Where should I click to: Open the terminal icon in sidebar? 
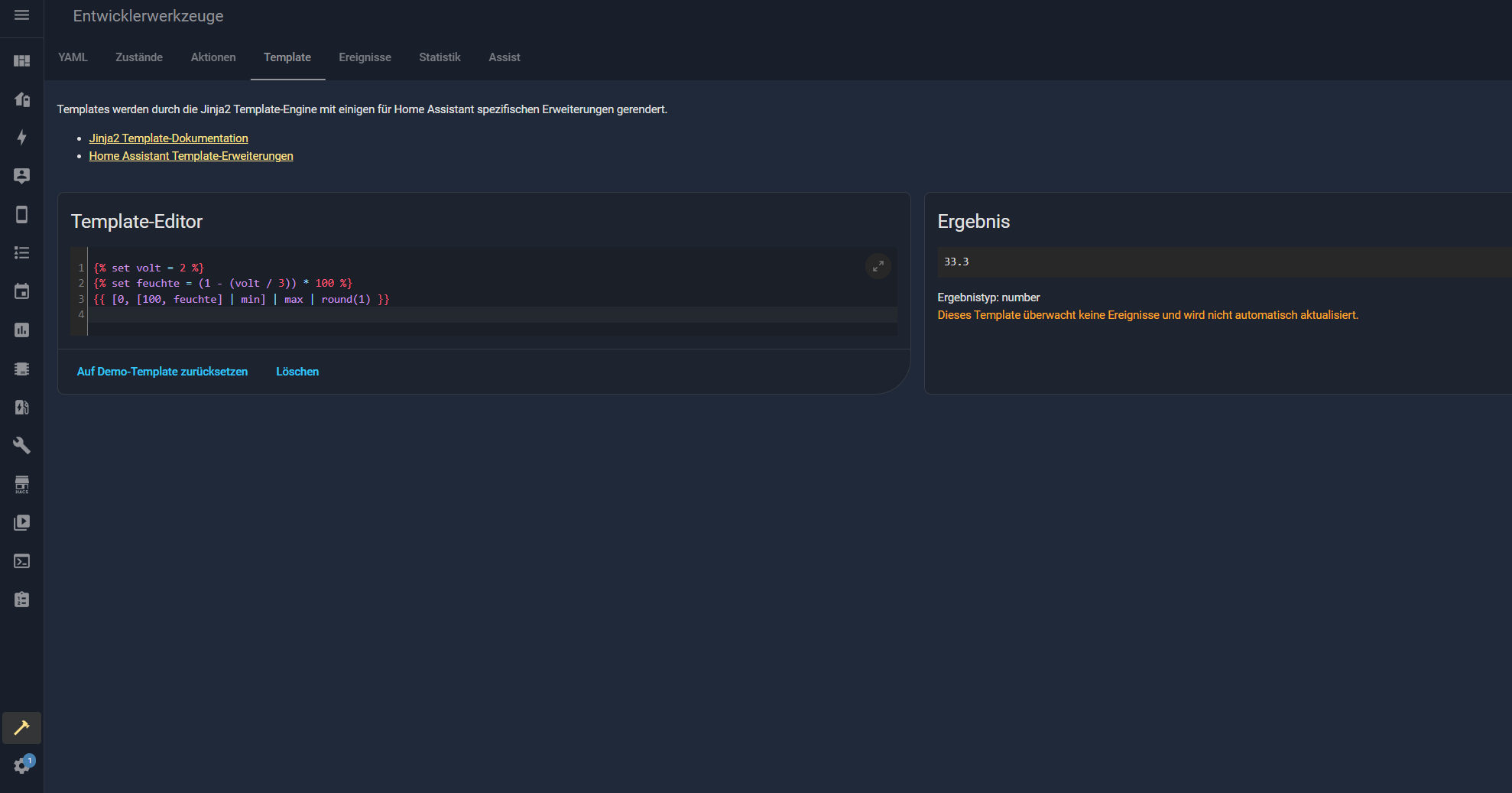pyautogui.click(x=21, y=561)
